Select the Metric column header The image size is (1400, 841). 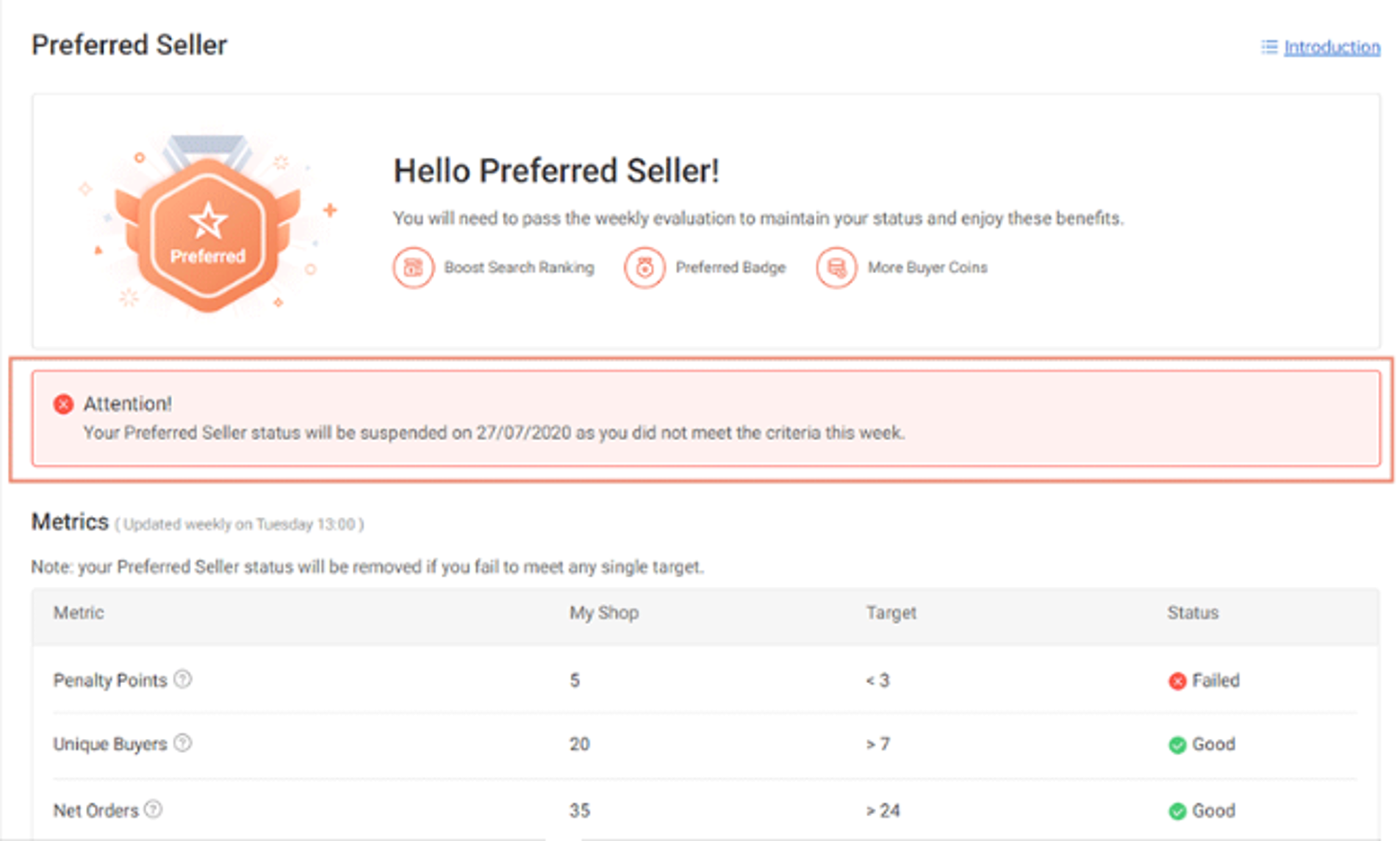click(77, 613)
